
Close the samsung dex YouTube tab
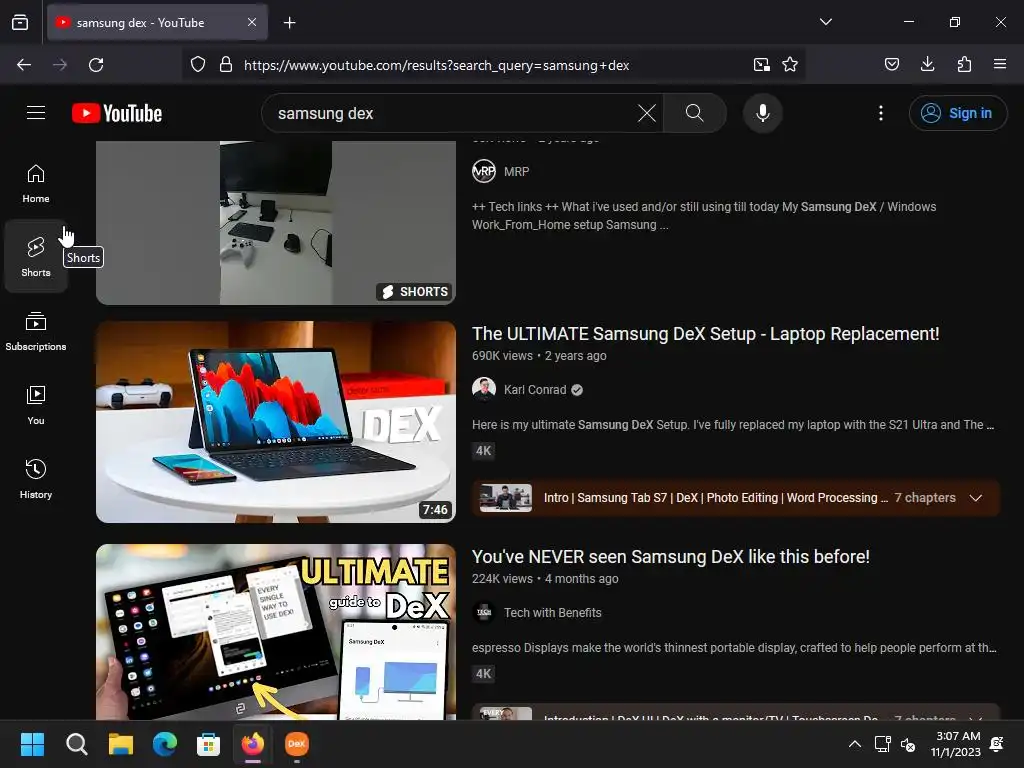coord(252,22)
